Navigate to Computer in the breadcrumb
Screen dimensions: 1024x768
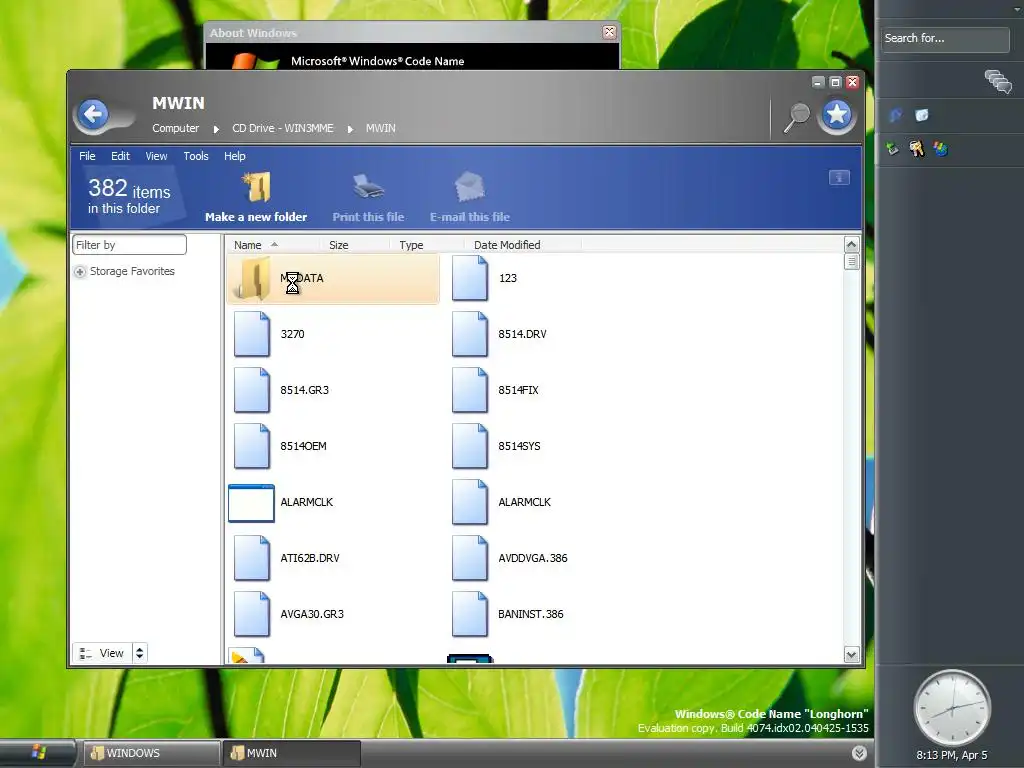[176, 129]
